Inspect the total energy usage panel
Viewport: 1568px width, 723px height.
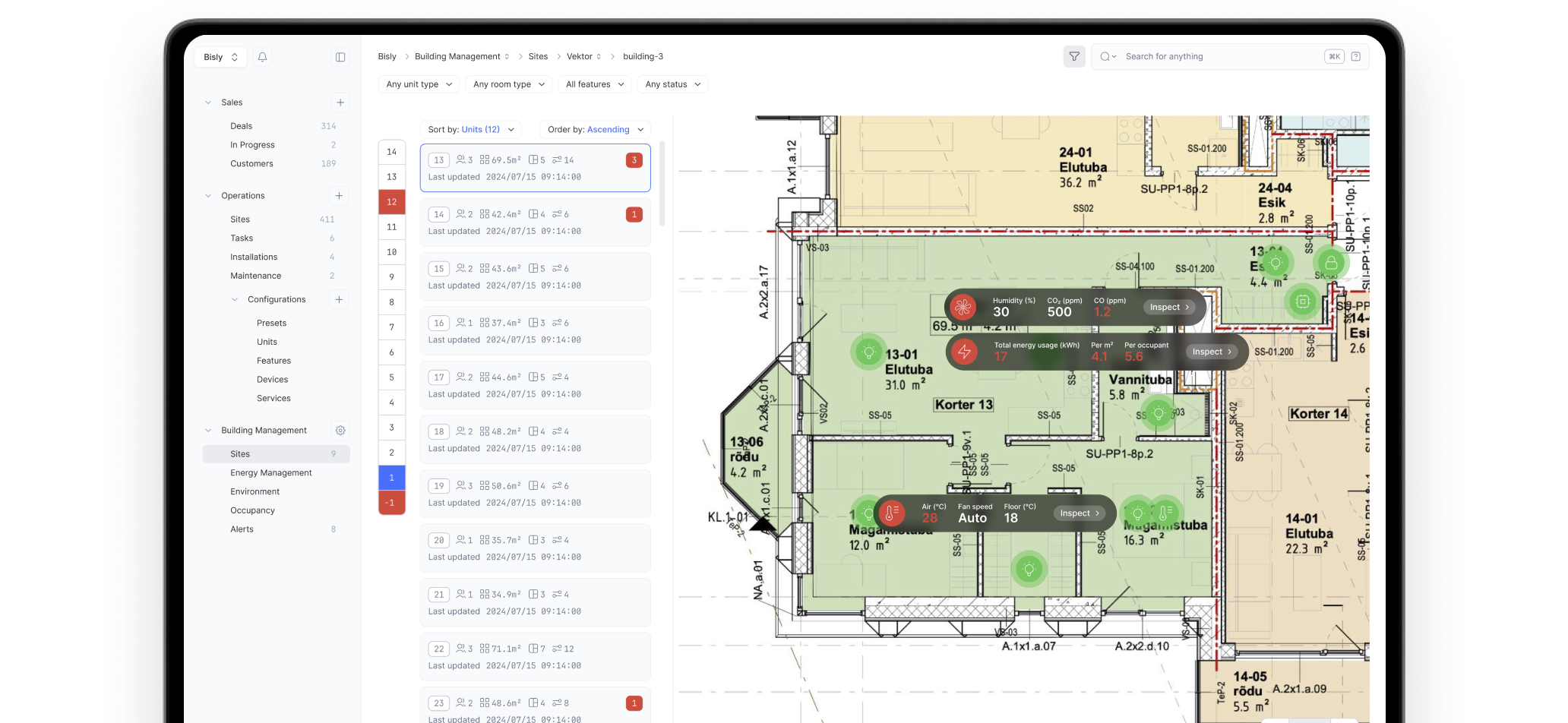click(1212, 352)
